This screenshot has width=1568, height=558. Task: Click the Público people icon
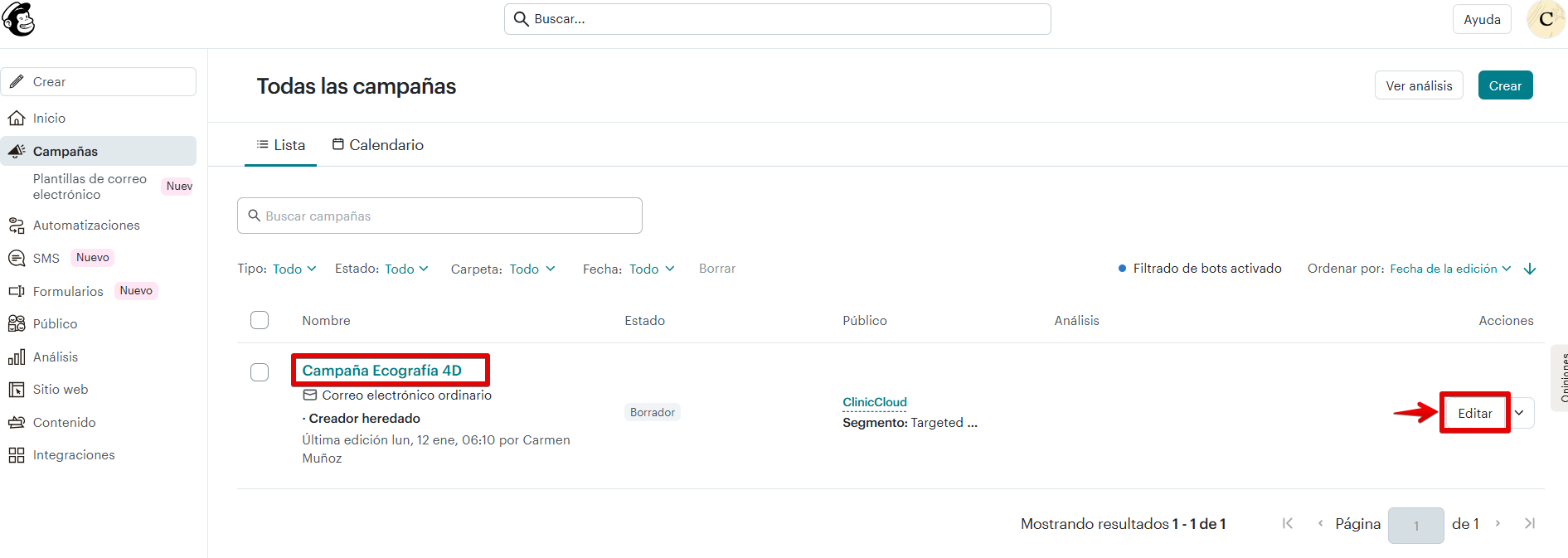click(x=16, y=324)
